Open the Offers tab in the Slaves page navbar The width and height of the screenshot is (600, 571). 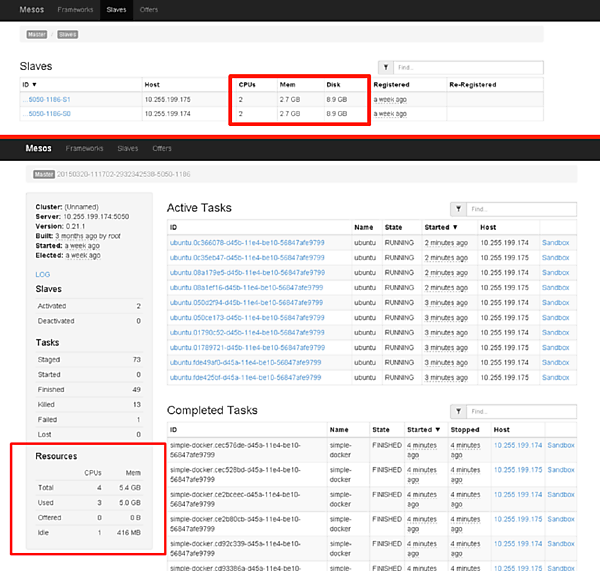point(148,10)
